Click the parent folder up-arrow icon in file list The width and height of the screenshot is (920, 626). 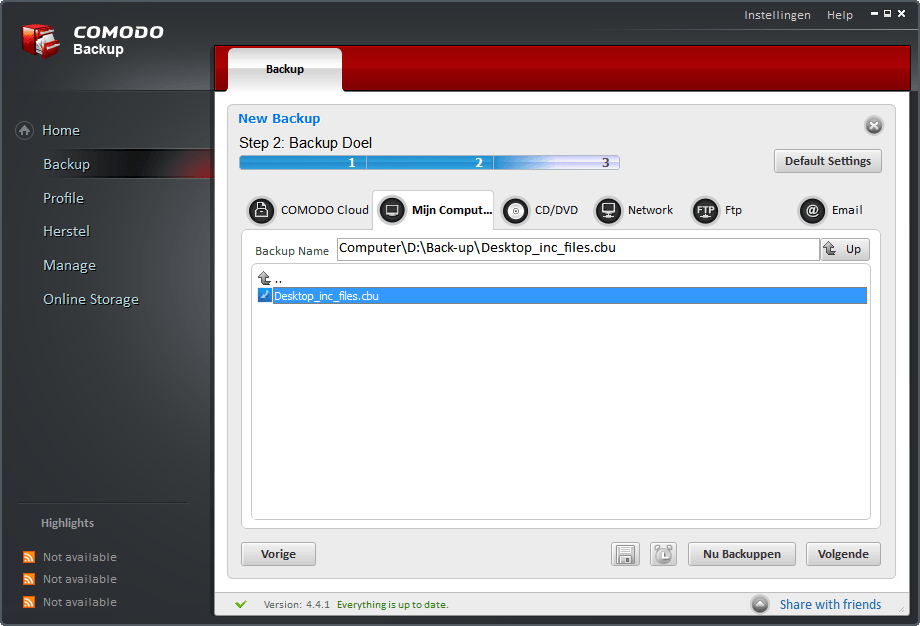[264, 278]
